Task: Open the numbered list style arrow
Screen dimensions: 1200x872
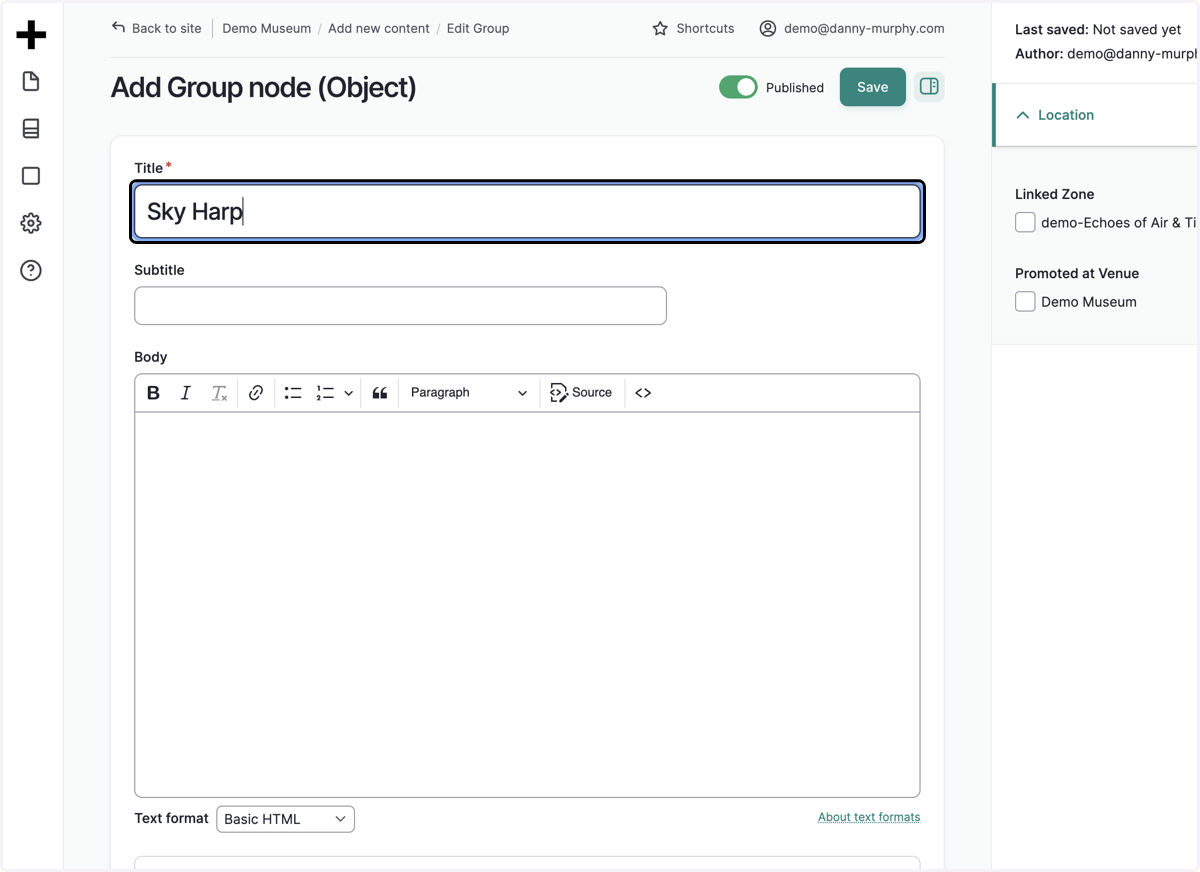Action: click(348, 393)
